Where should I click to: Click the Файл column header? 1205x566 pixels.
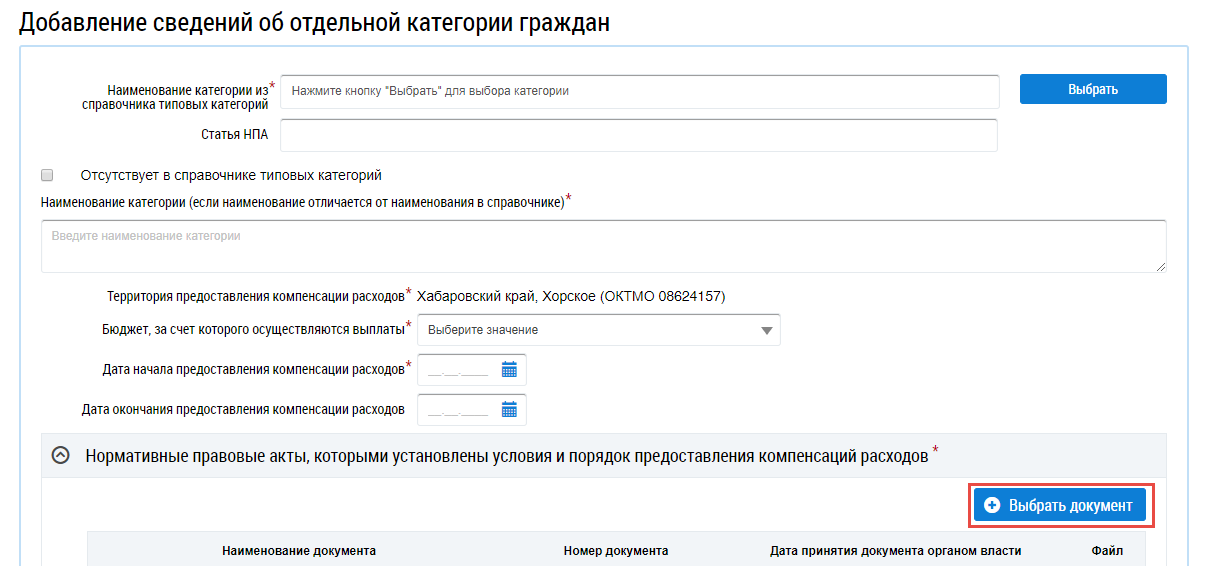click(x=1107, y=551)
